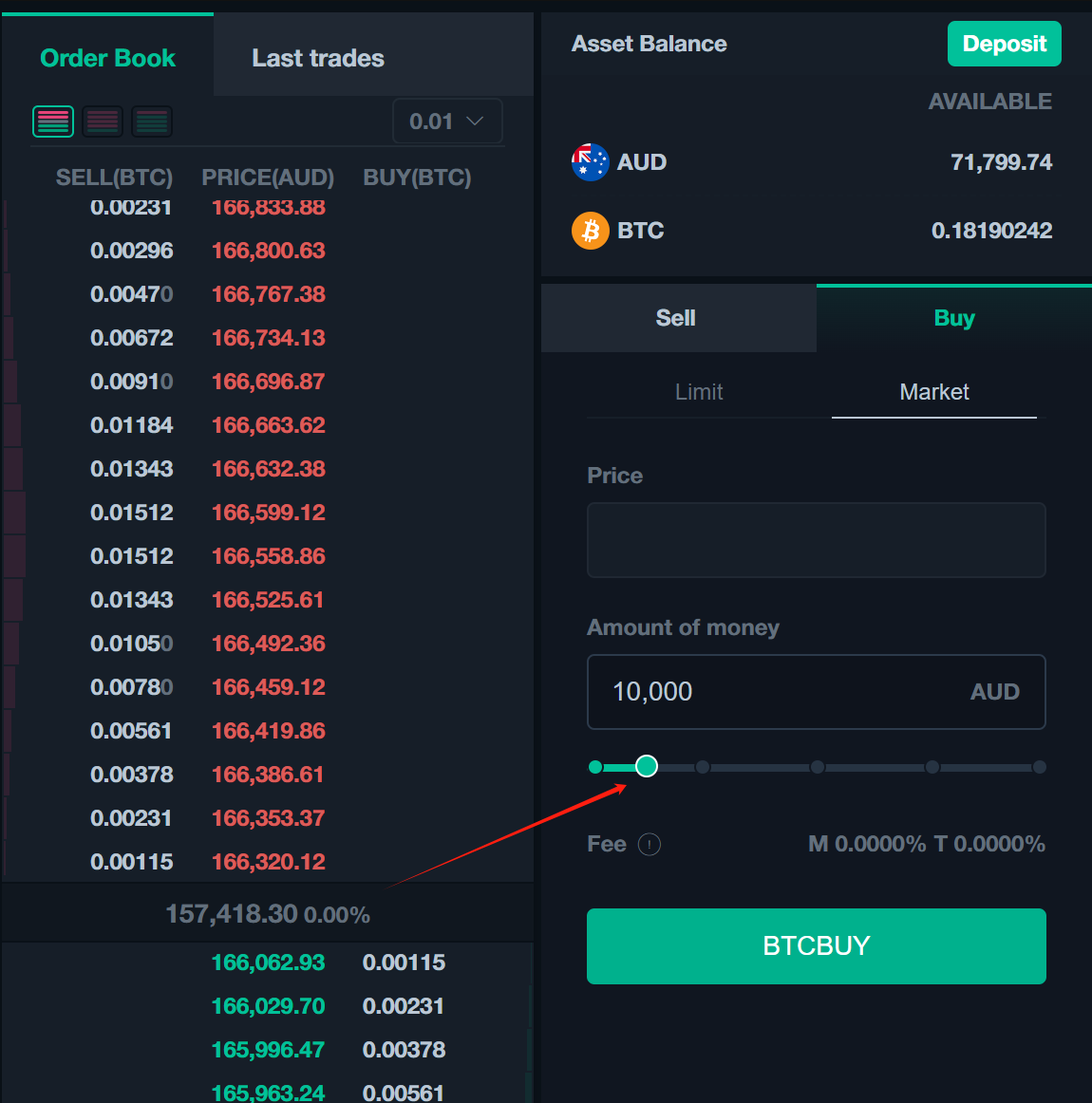
Task: Switch order type to Limit
Action: pos(699,391)
